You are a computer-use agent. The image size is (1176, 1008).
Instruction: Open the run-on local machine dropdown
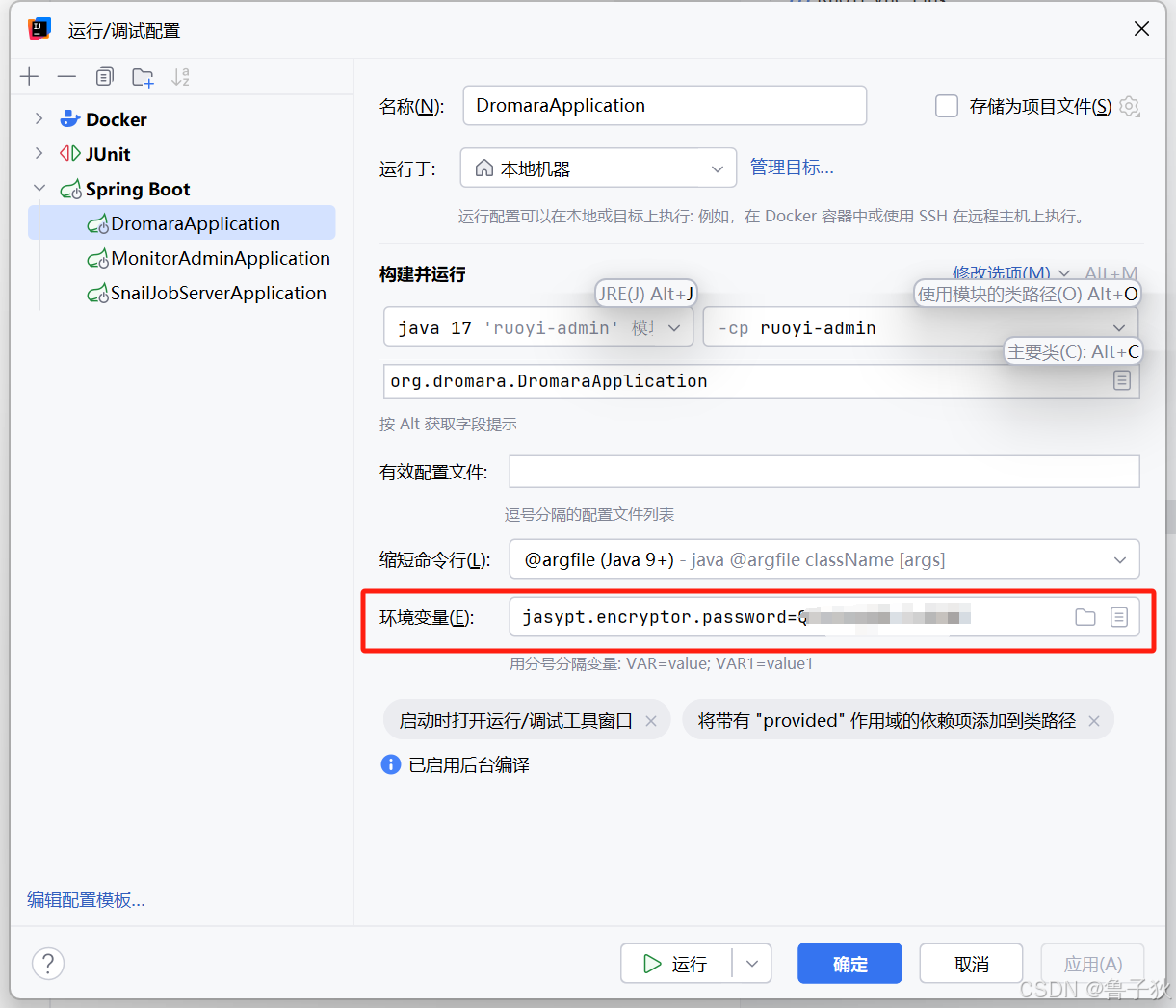(x=598, y=168)
